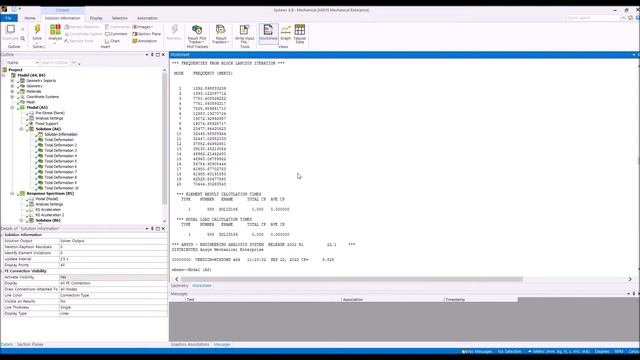Select Modal (Modal) under Response Spectrum
The width and height of the screenshot is (640, 360).
[47, 199]
